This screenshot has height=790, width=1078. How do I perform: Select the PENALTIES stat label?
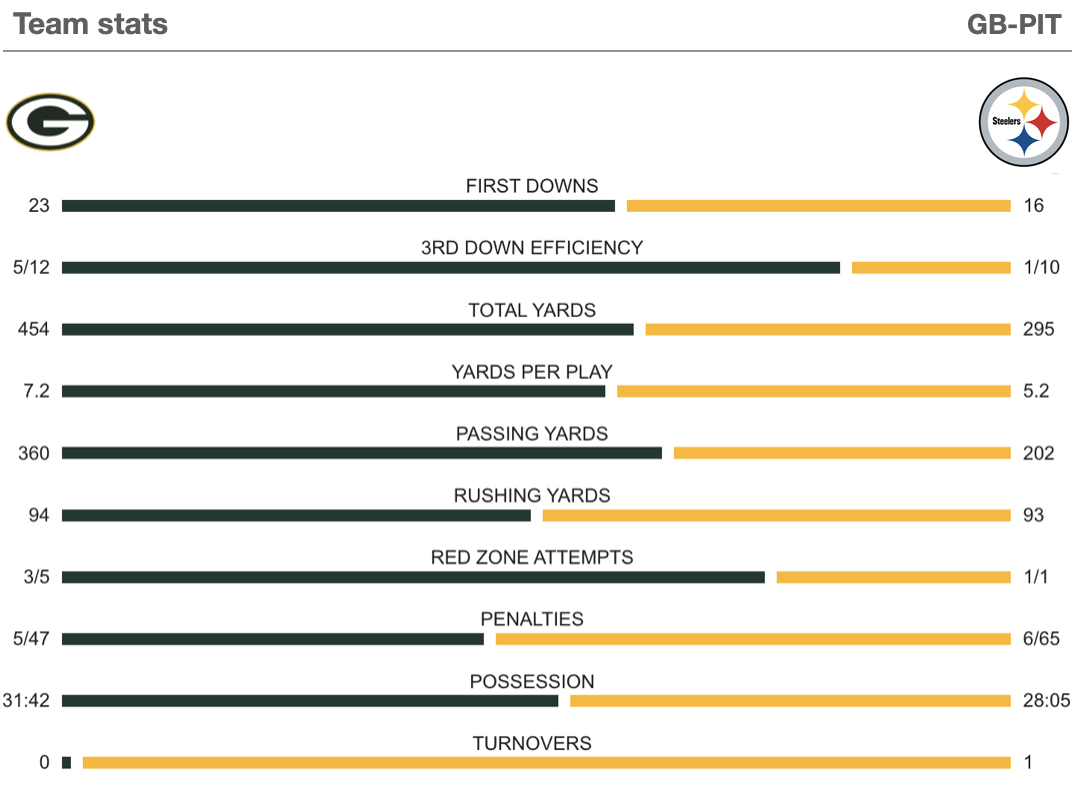pyautogui.click(x=532, y=620)
